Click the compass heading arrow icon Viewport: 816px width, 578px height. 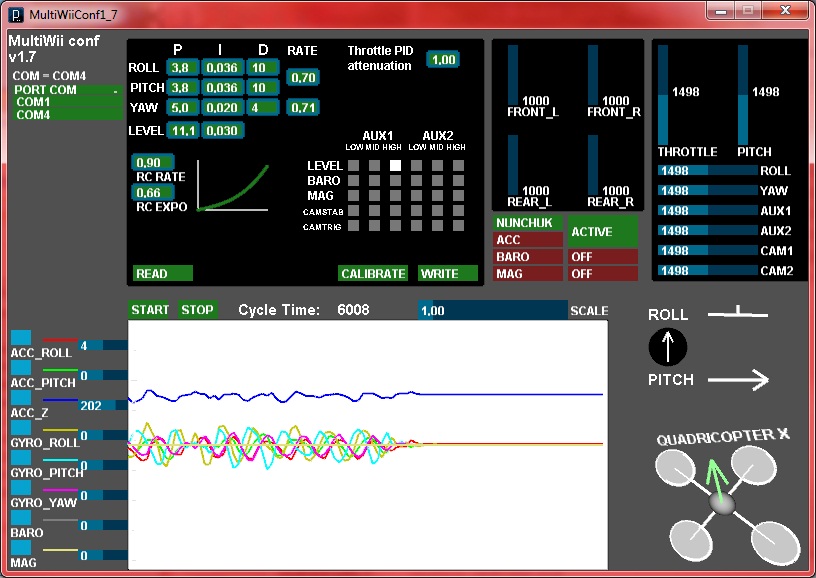(668, 348)
